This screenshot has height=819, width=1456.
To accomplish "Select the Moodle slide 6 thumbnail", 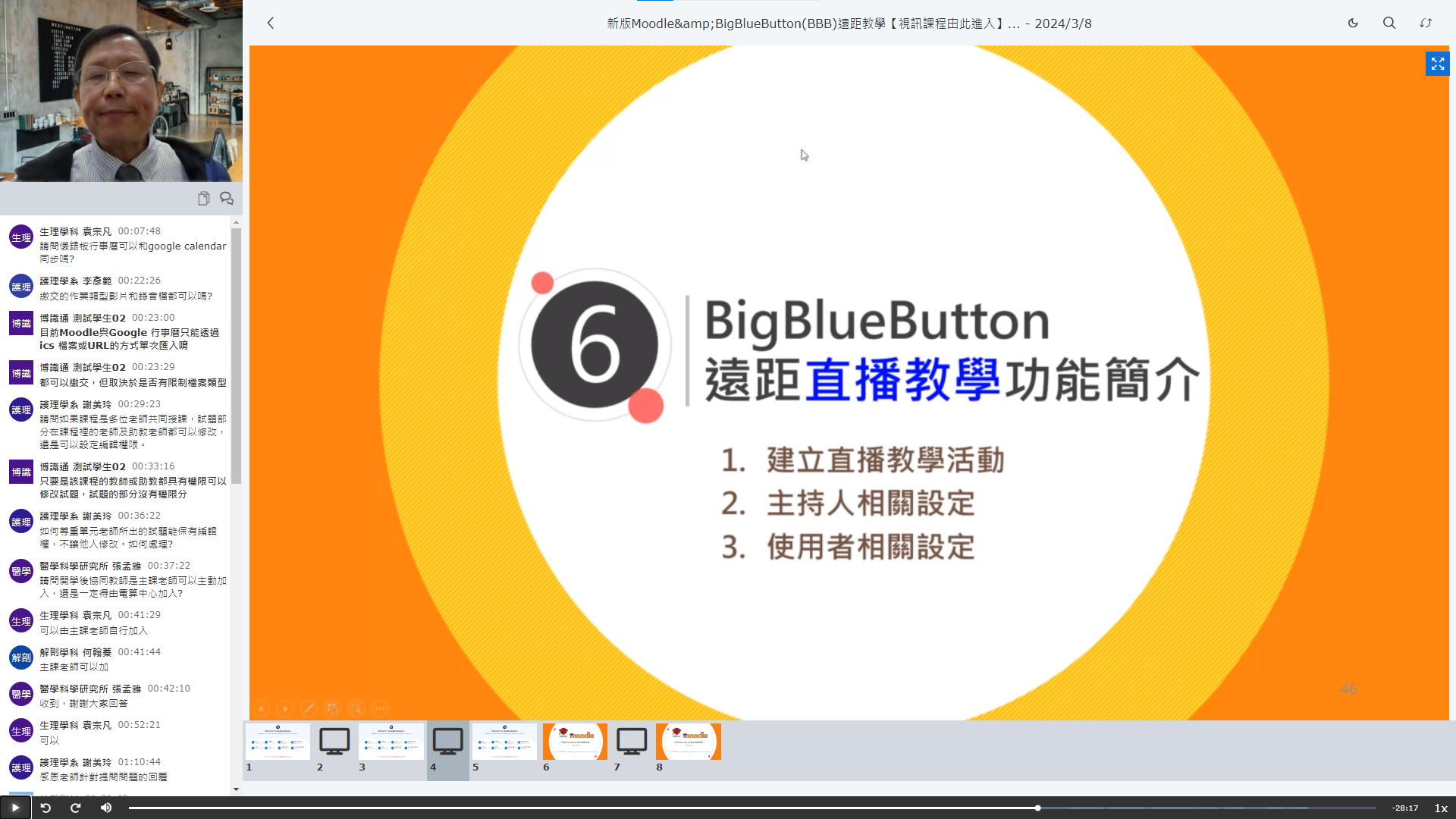I will tap(575, 741).
